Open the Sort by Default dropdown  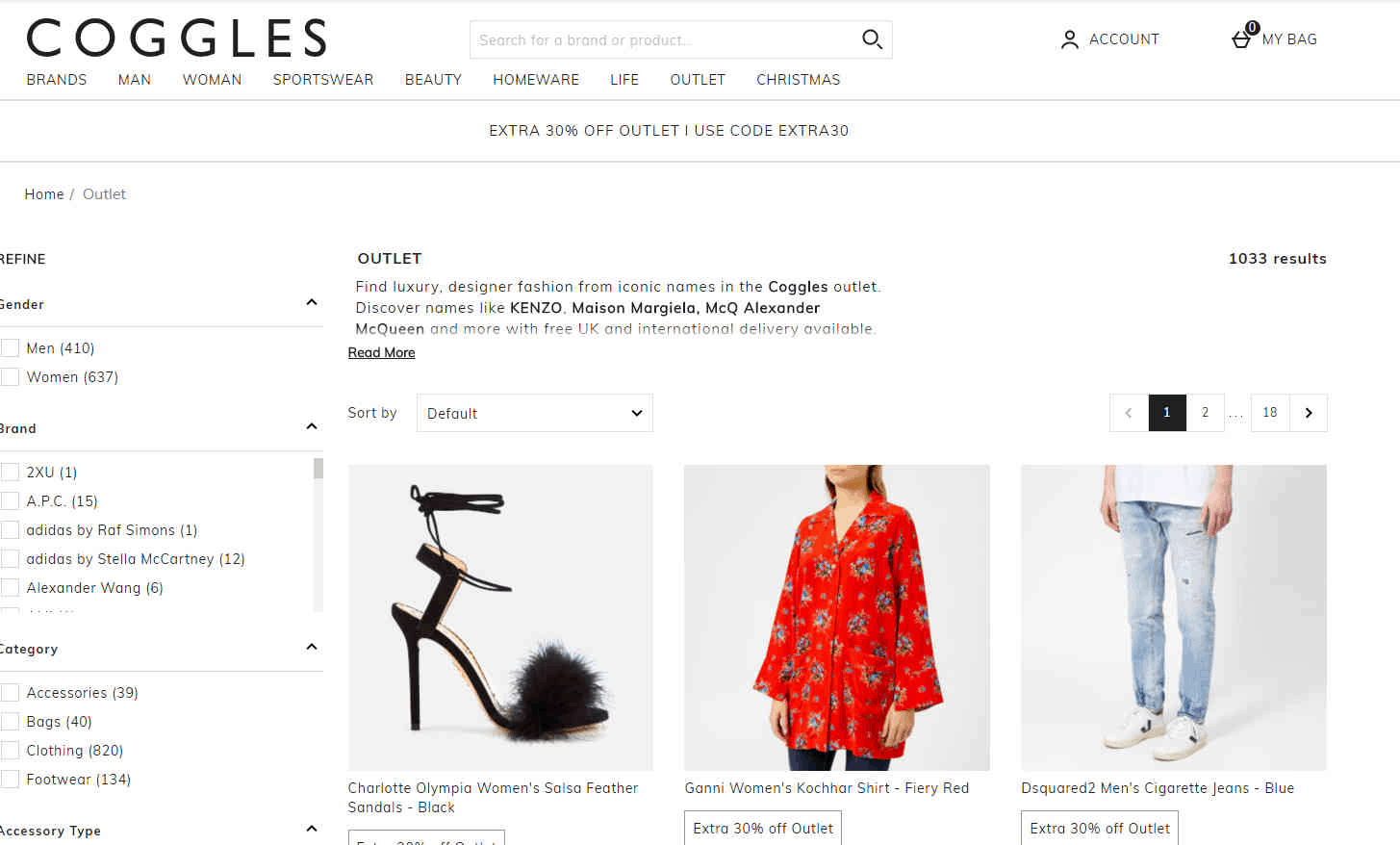[x=534, y=413]
